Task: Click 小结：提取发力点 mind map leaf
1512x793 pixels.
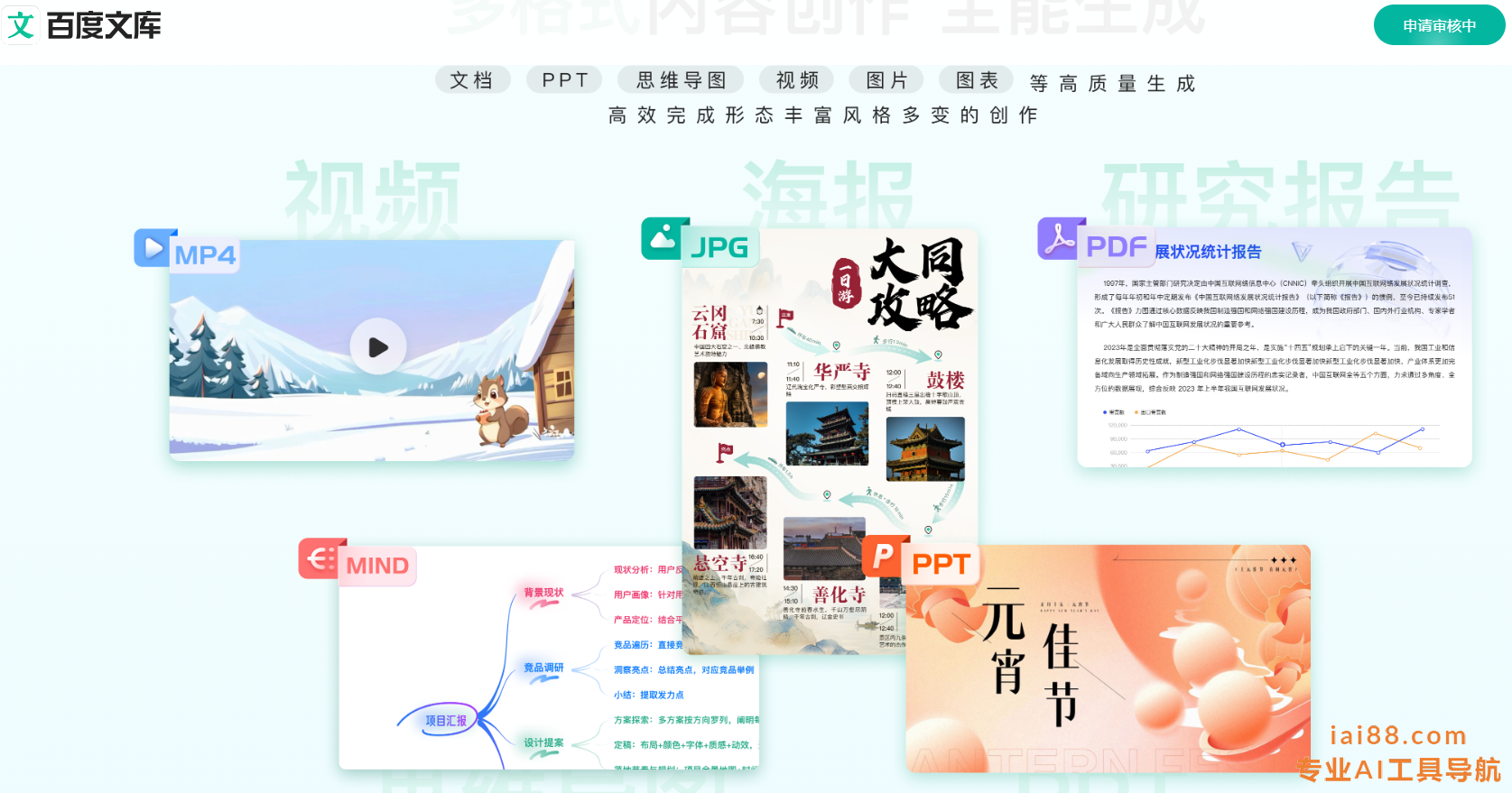Action: click(x=648, y=695)
